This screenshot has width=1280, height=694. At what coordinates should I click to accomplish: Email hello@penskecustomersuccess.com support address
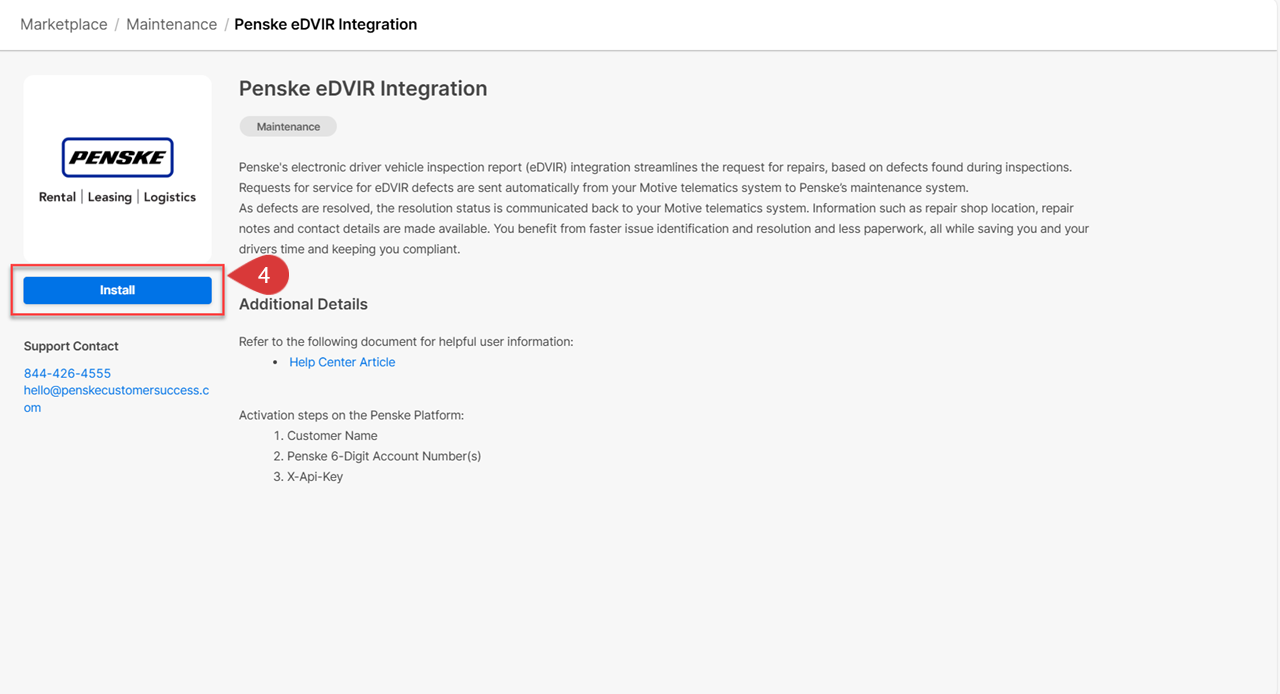click(116, 399)
